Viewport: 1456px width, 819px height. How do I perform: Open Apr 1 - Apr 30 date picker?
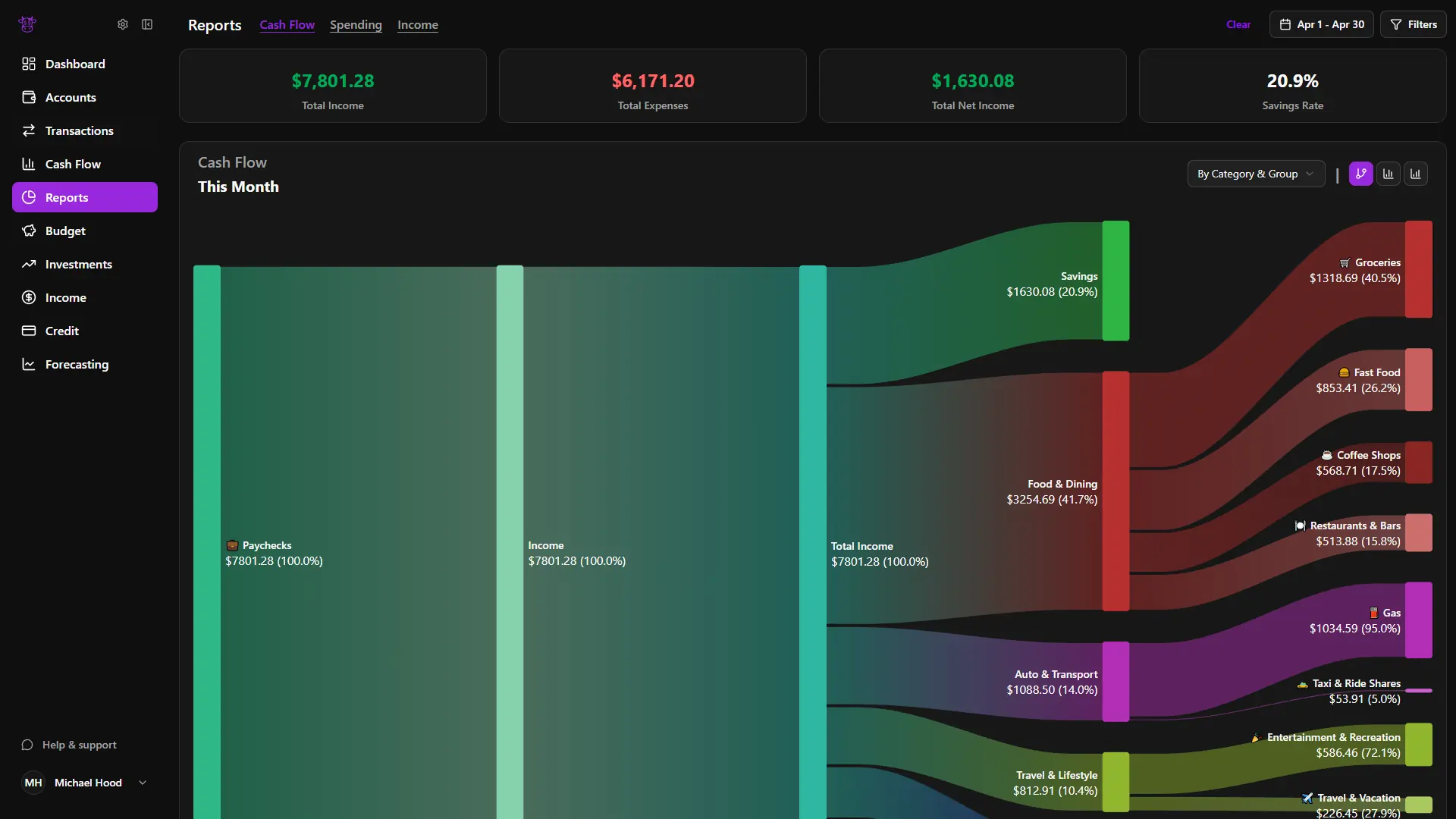pyautogui.click(x=1322, y=24)
